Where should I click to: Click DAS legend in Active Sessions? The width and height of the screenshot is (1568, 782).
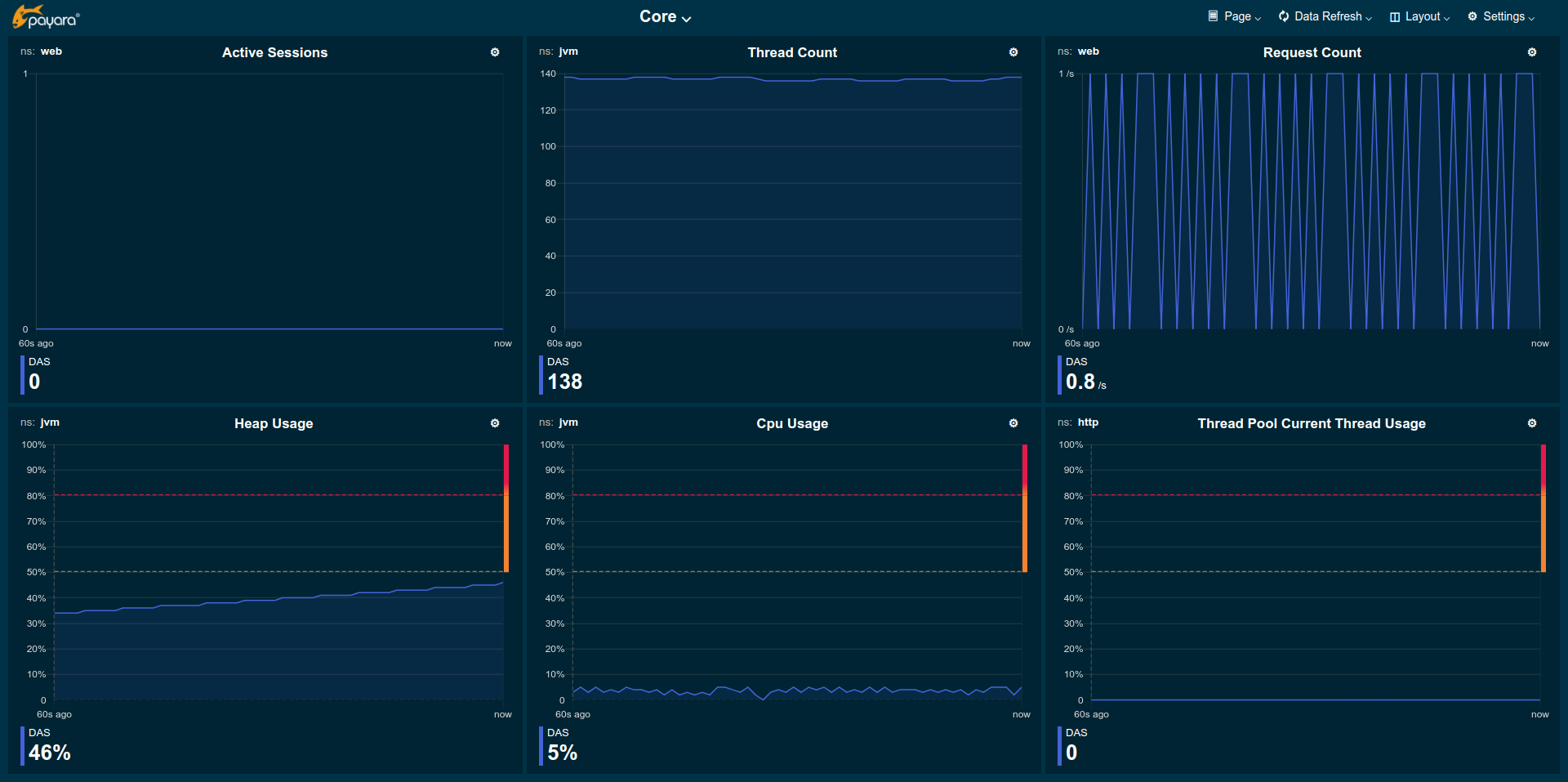pos(35,374)
